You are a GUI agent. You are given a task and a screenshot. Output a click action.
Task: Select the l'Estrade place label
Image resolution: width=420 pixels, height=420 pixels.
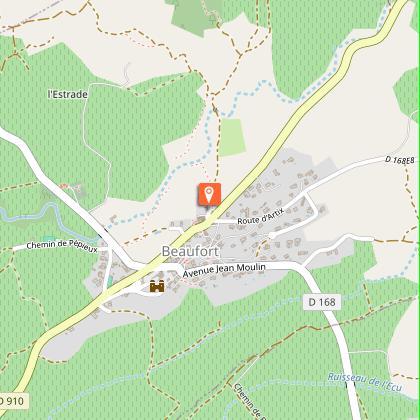pyautogui.click(x=68, y=94)
